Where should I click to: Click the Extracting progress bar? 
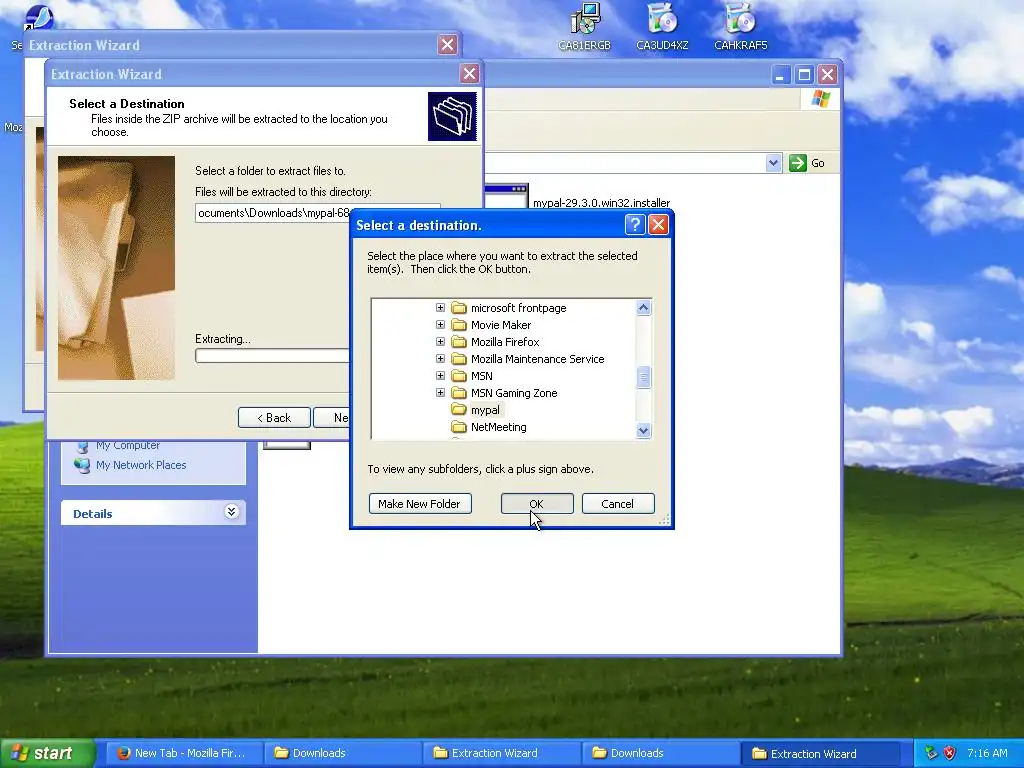[x=272, y=356]
